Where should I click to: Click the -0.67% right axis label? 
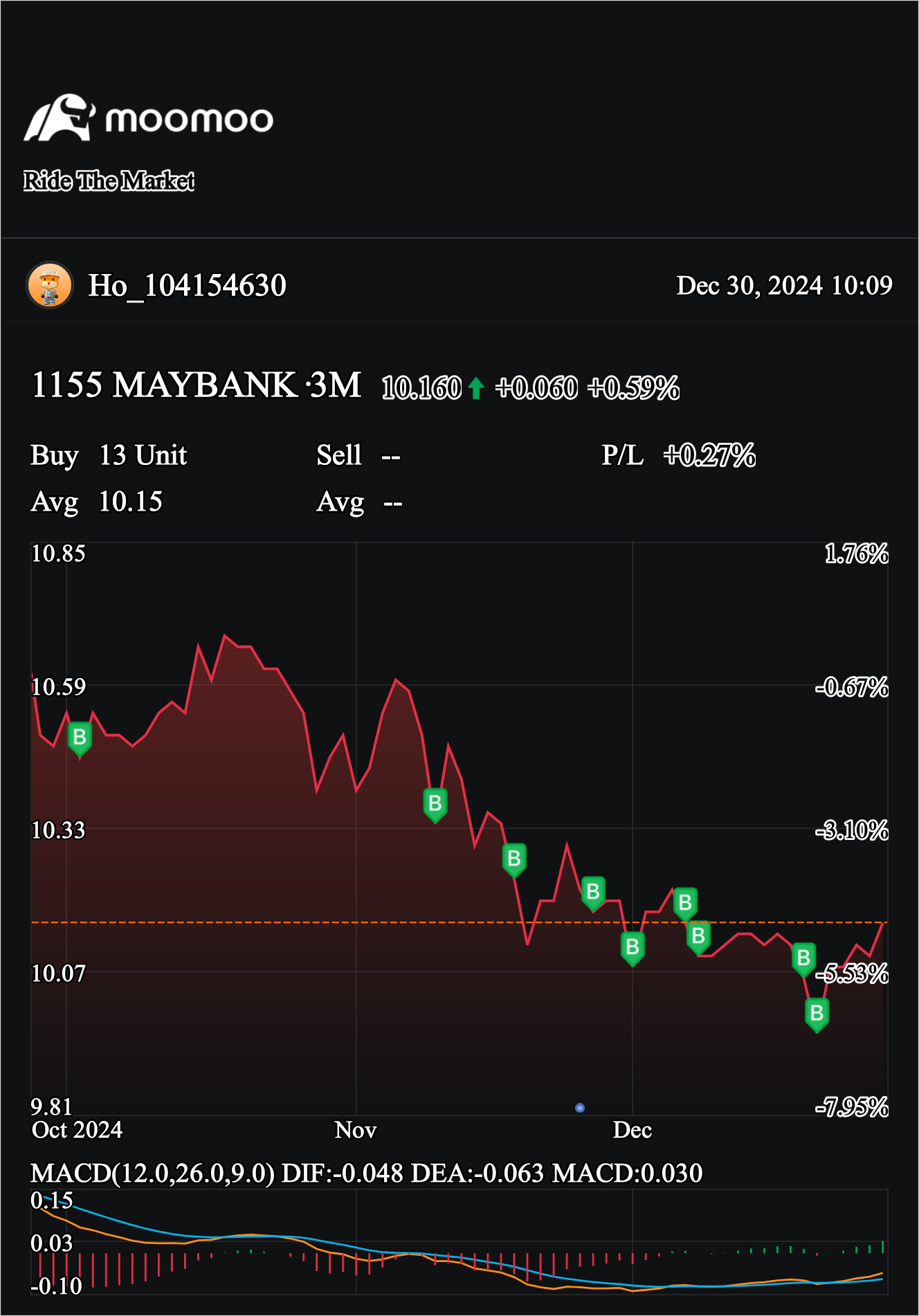(x=852, y=687)
